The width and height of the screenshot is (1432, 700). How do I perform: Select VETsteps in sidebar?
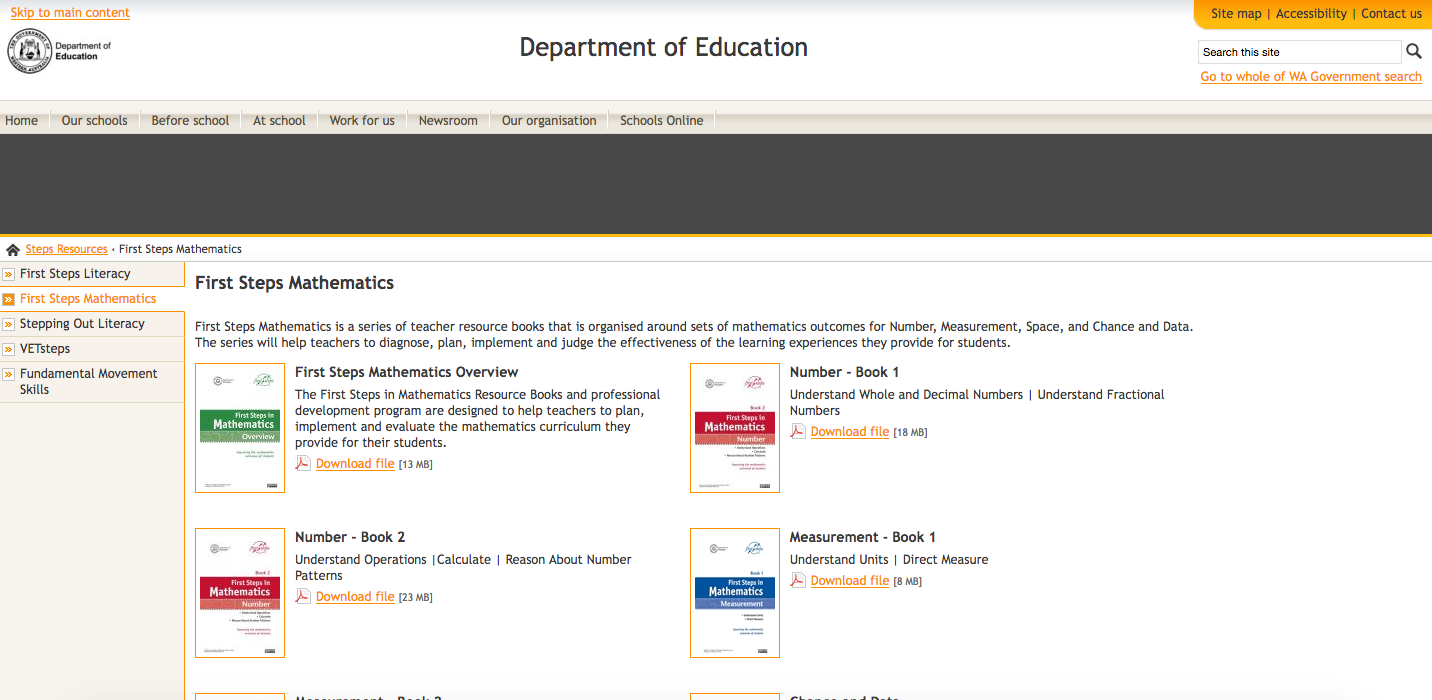tap(45, 349)
